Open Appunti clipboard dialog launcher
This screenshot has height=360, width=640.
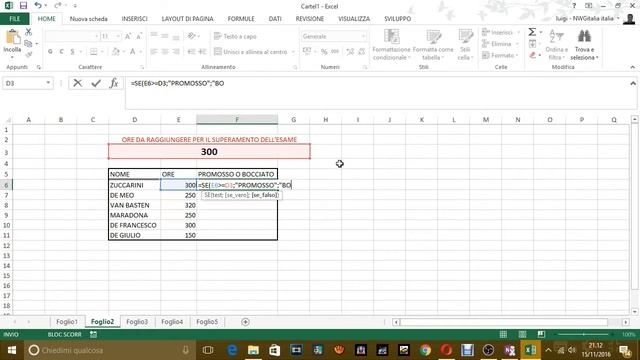tap(39, 67)
